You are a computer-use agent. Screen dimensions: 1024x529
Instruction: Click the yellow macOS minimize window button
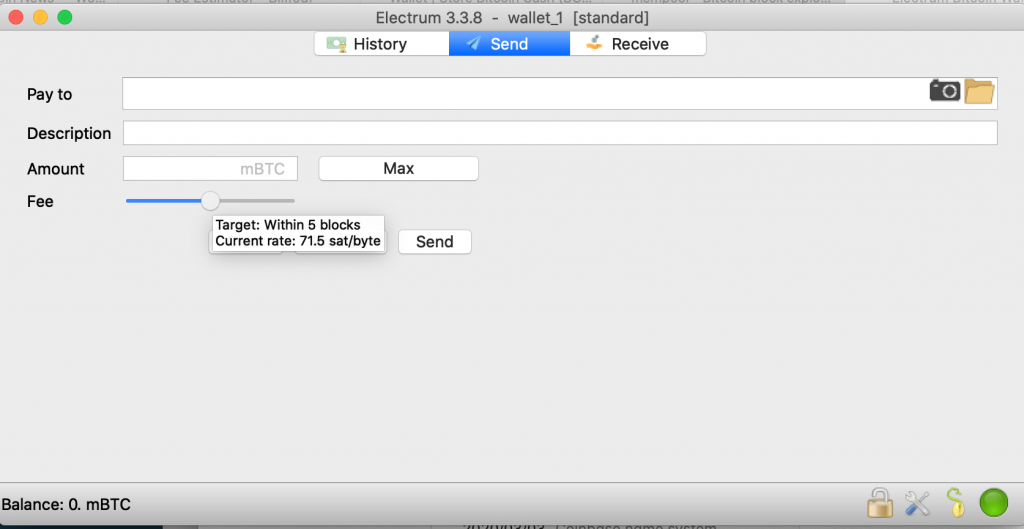(40, 18)
